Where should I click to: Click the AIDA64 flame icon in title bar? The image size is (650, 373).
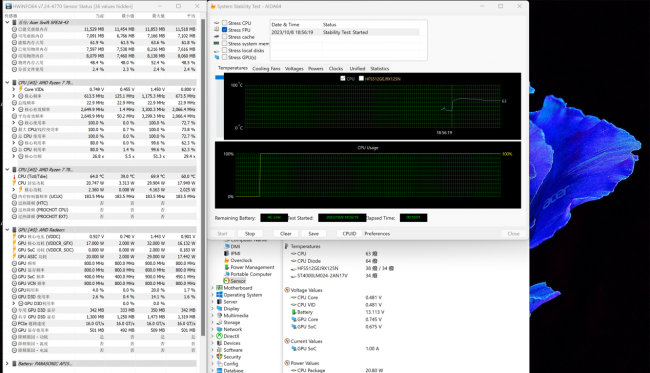click(x=213, y=6)
